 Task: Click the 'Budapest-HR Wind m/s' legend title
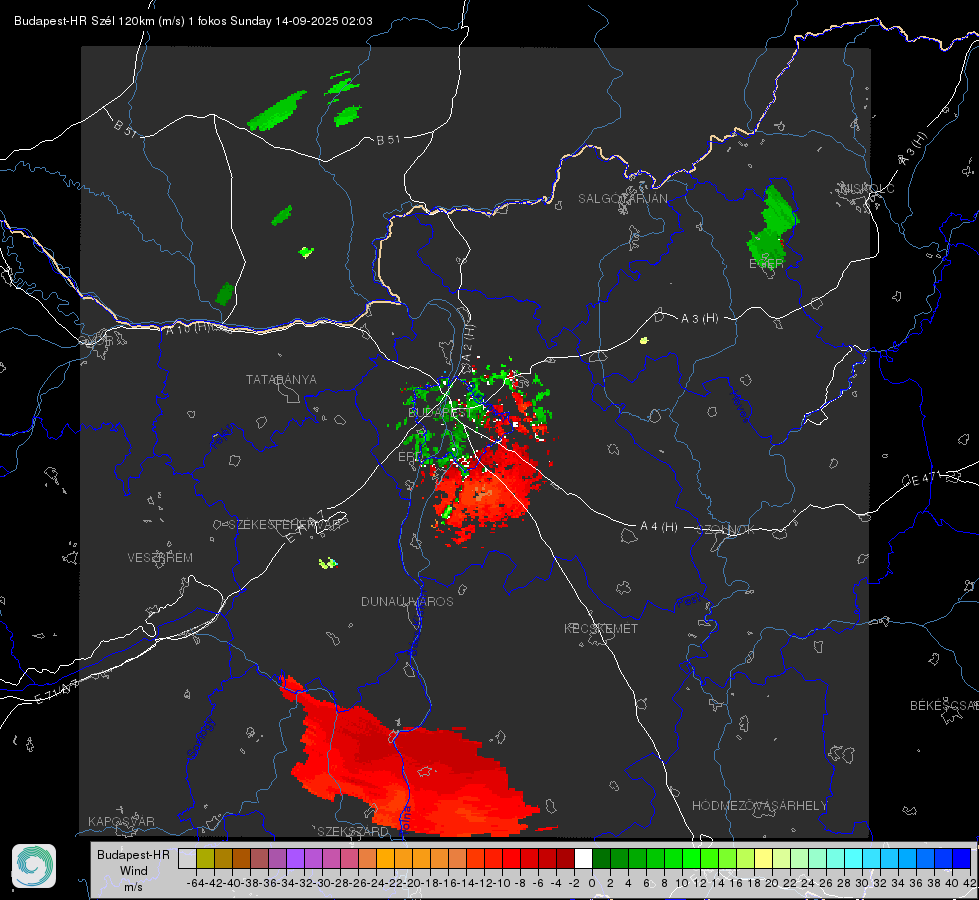133,870
